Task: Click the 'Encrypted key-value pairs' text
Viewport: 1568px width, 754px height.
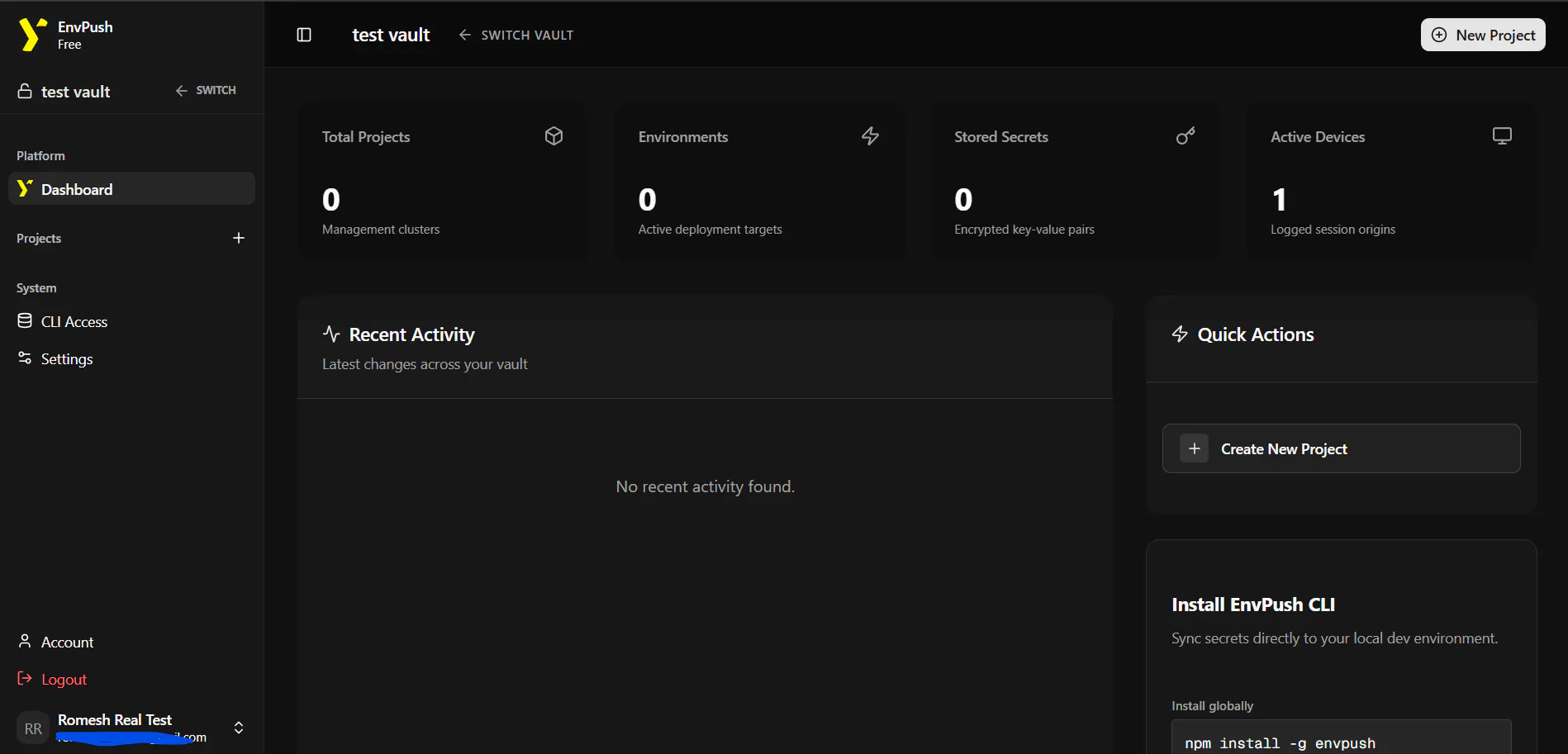Action: [x=1024, y=230]
